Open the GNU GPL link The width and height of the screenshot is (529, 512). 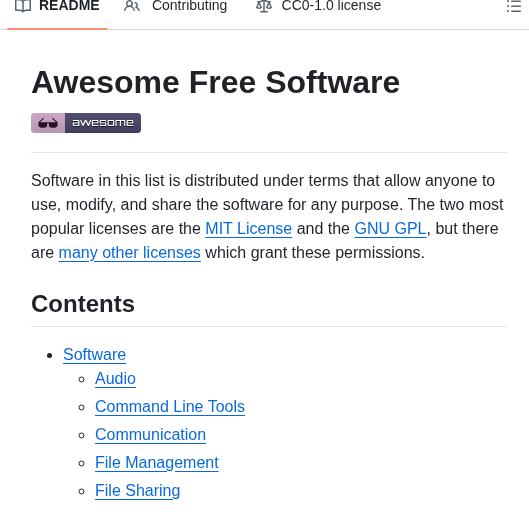coord(390,228)
